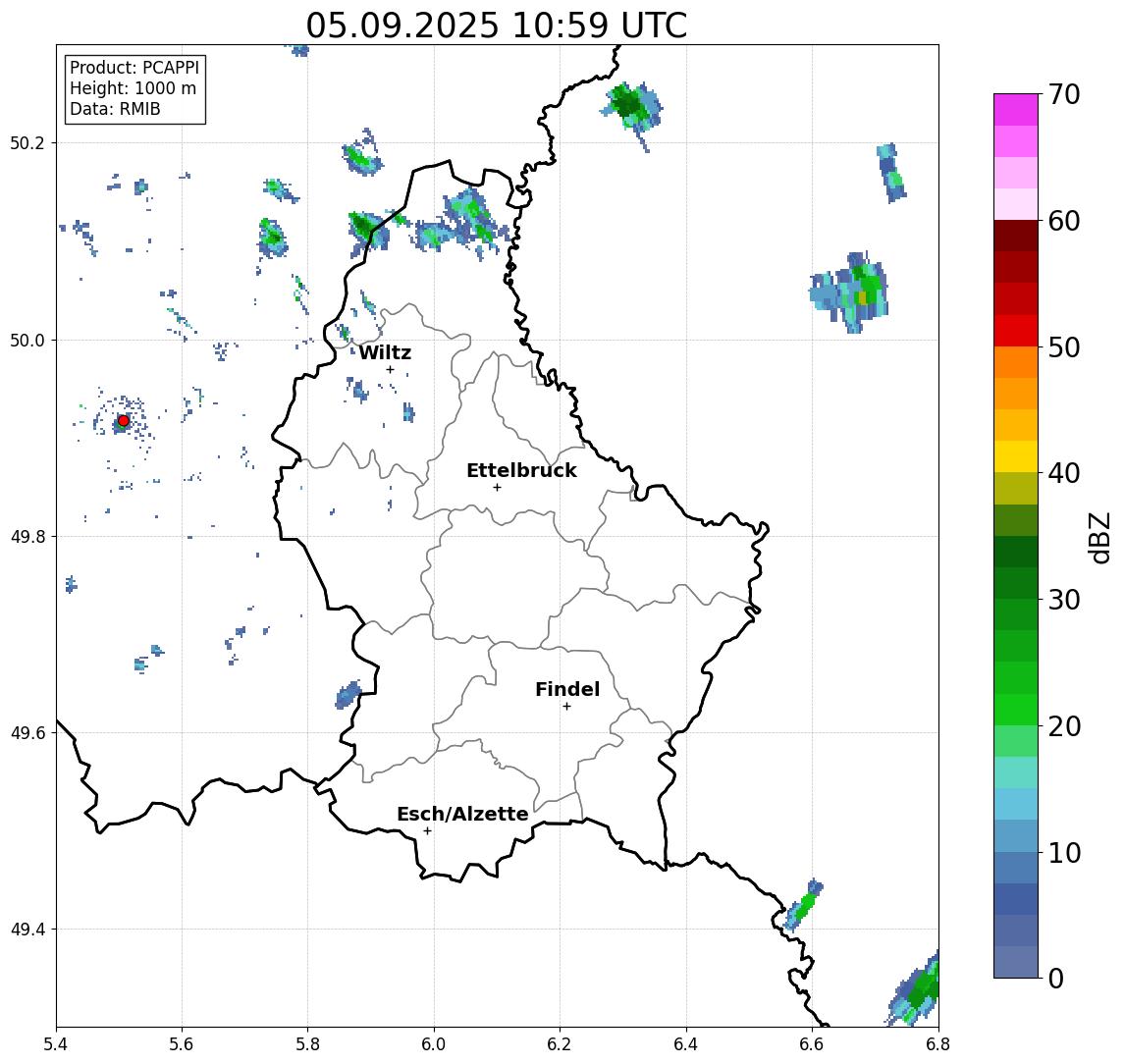Click the dBZ colorbar axis label
This screenshot has width=1124, height=1064.
coord(1099,538)
